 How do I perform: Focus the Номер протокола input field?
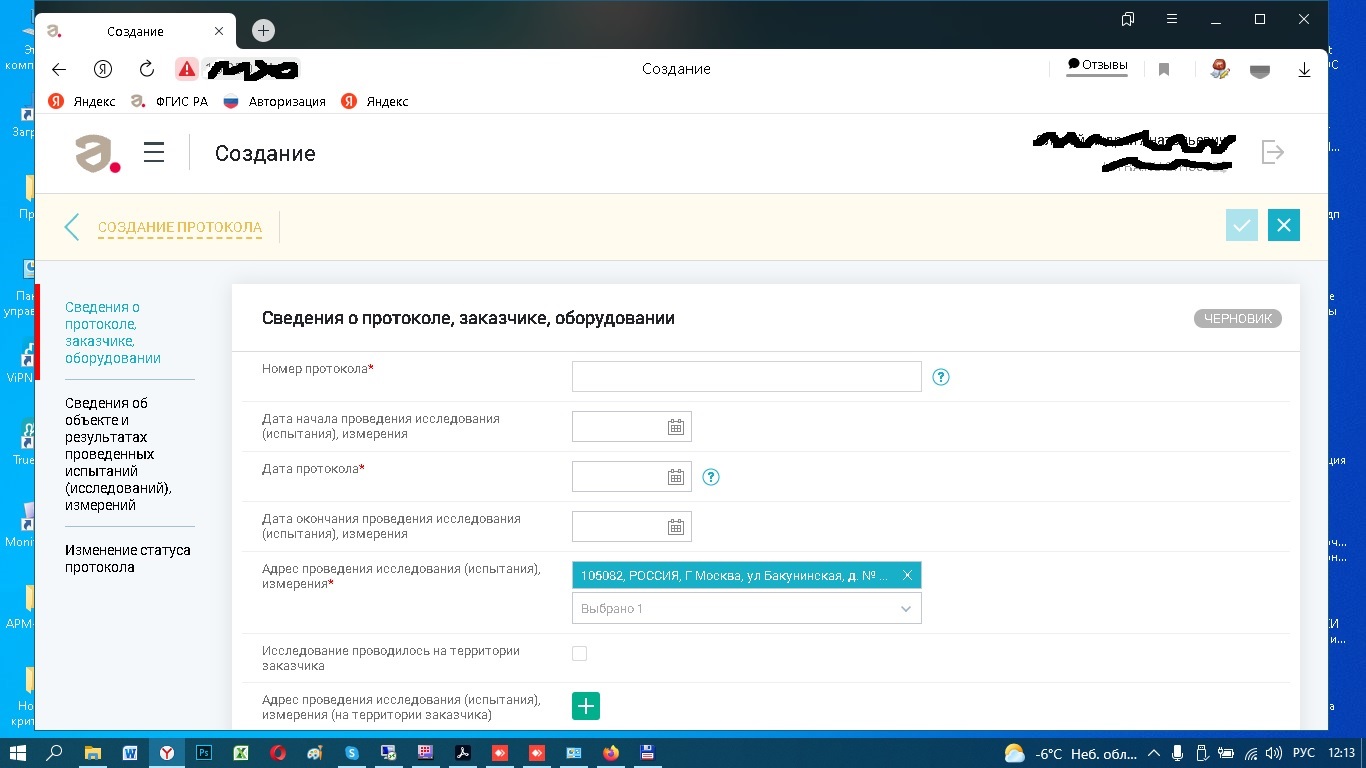click(x=746, y=376)
